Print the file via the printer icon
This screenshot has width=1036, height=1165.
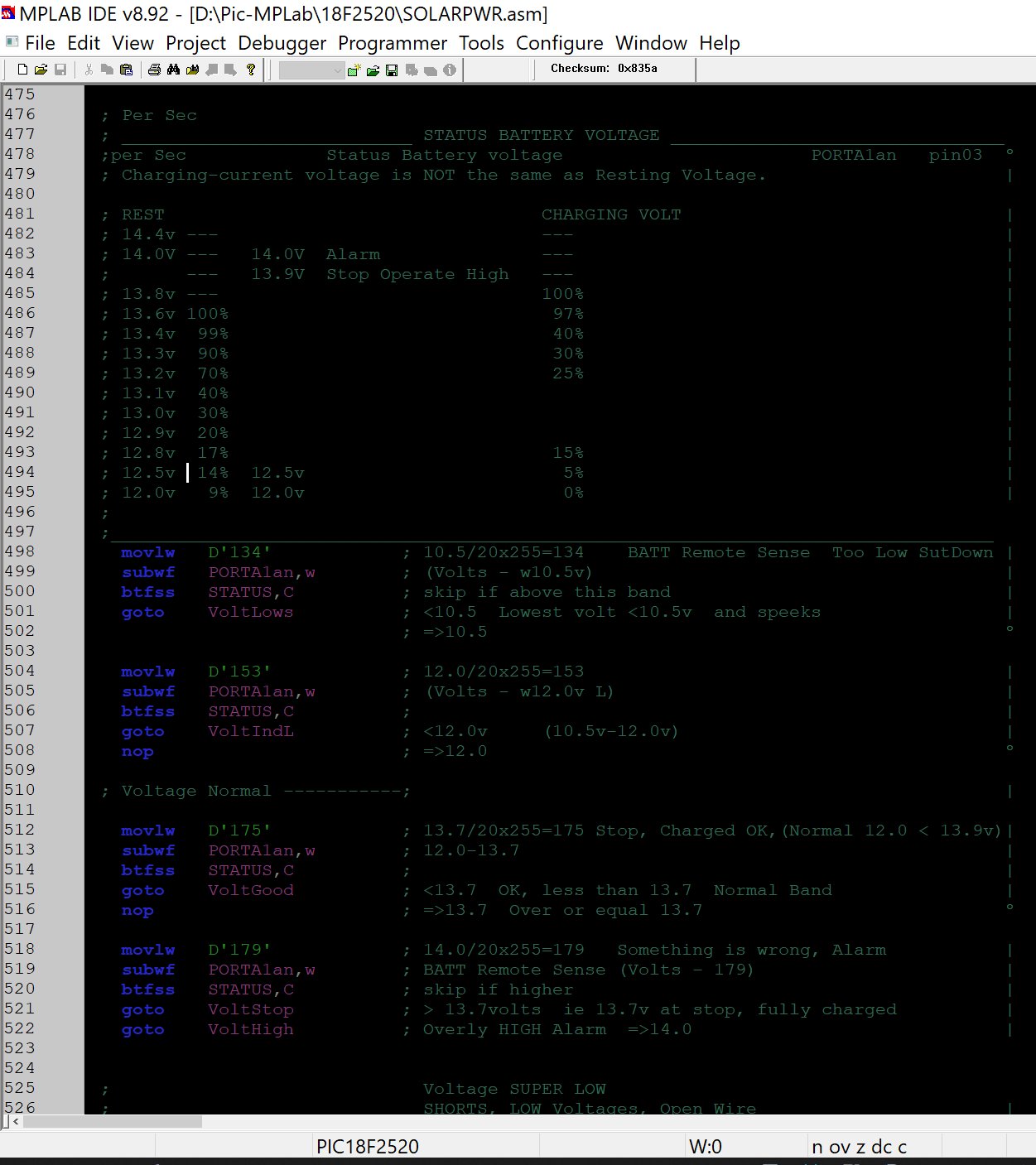coord(155,70)
